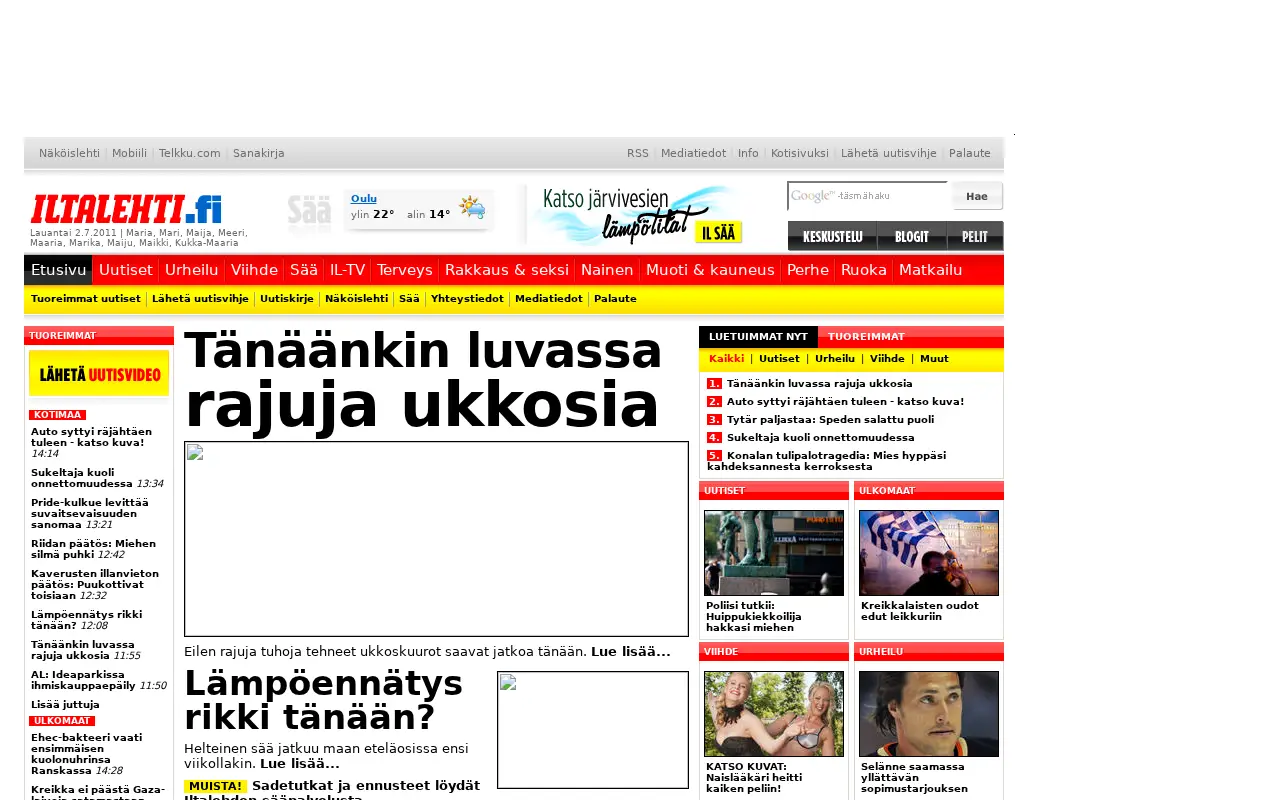Click Telkku.com in the top bar
The width and height of the screenshot is (1280, 800).
(x=190, y=153)
